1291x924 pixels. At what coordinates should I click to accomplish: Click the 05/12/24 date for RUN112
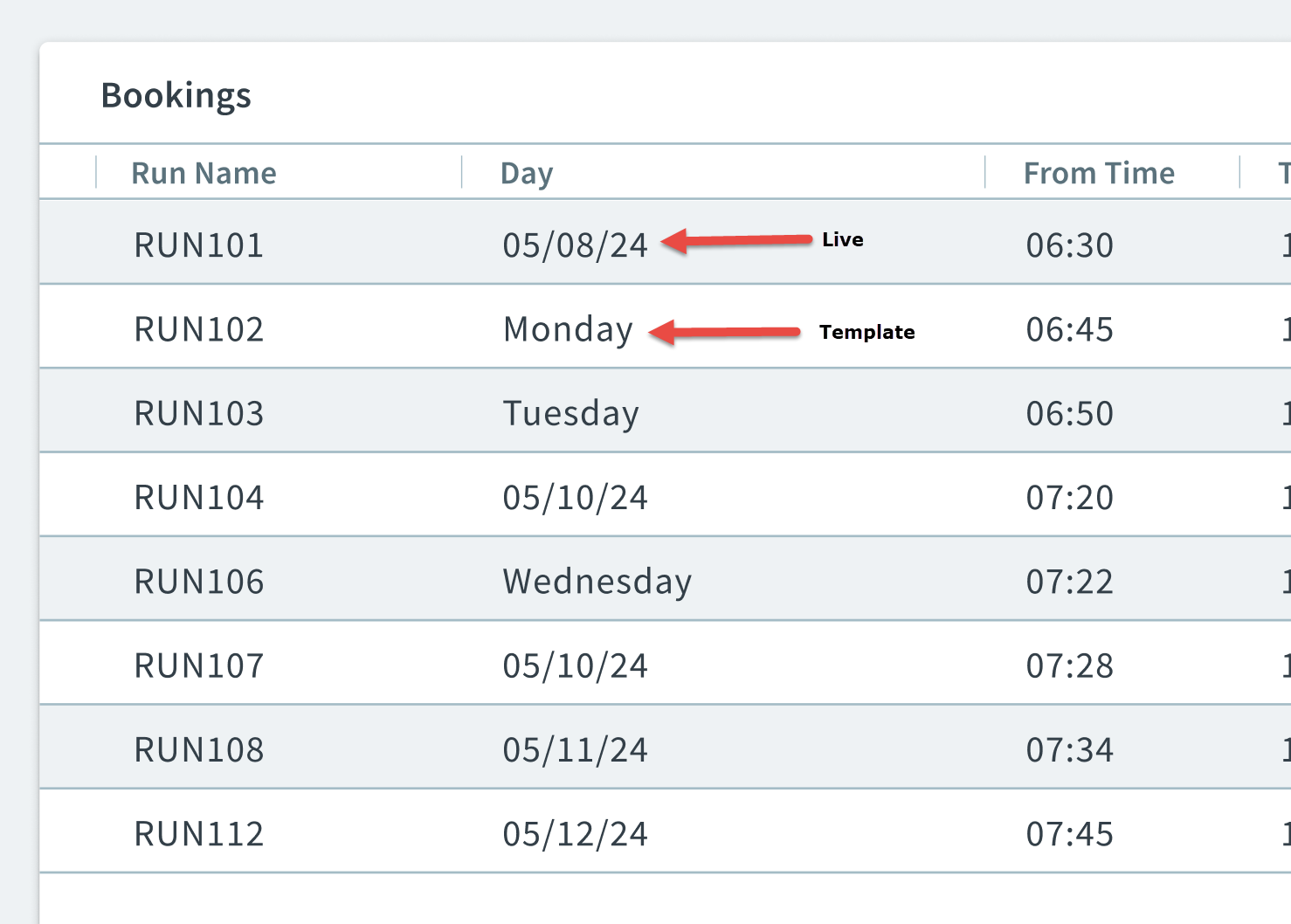coord(574,832)
